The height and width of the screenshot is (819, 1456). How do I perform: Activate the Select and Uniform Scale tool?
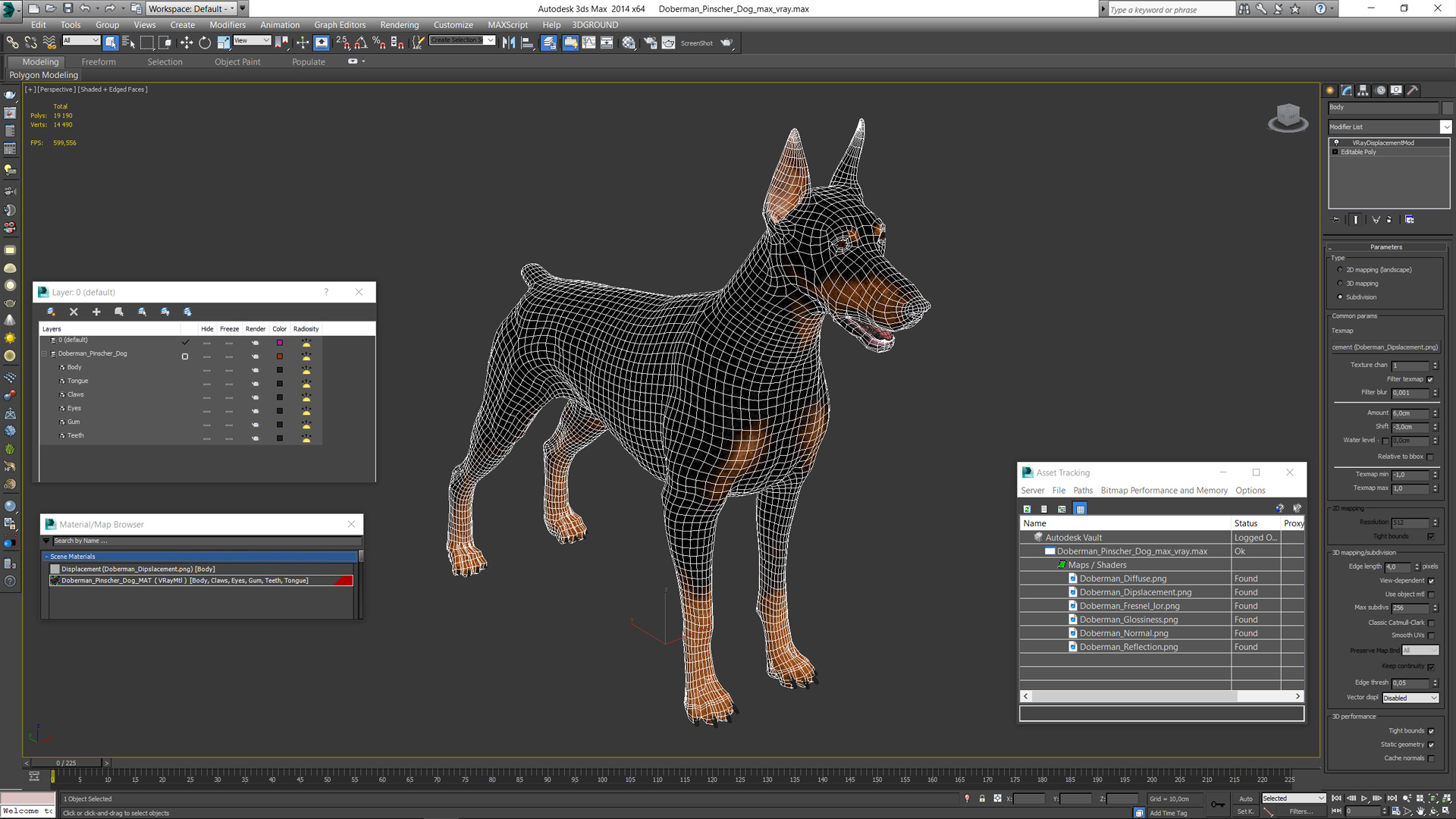[x=223, y=42]
